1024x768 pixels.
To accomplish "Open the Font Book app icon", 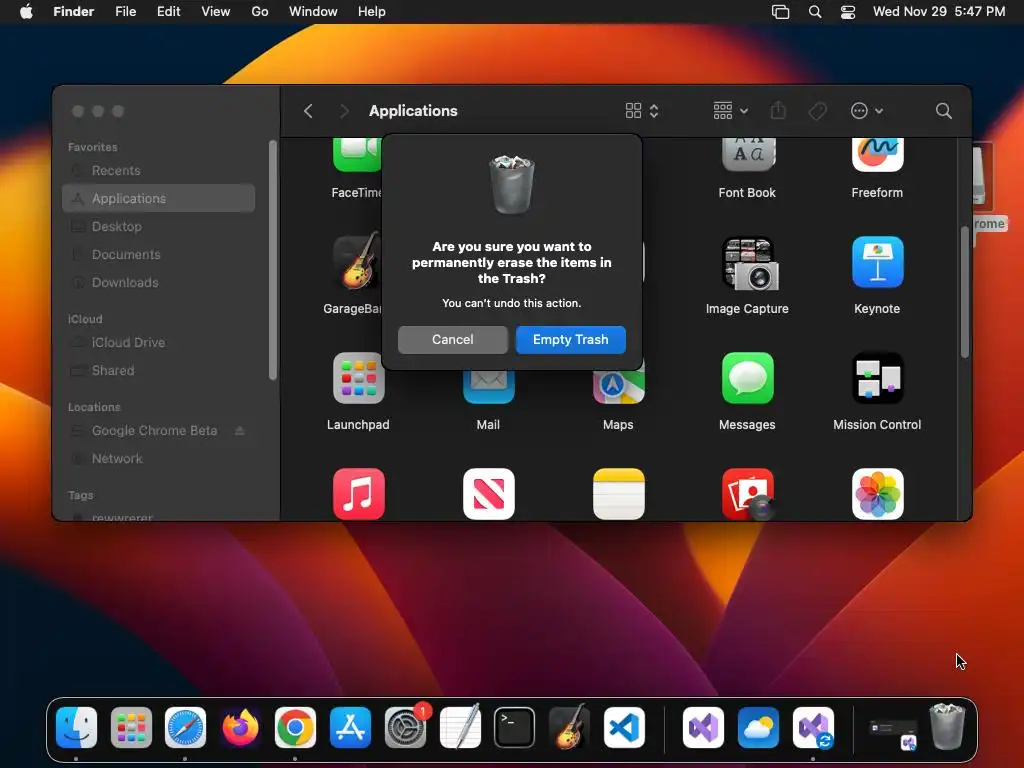I will point(748,154).
